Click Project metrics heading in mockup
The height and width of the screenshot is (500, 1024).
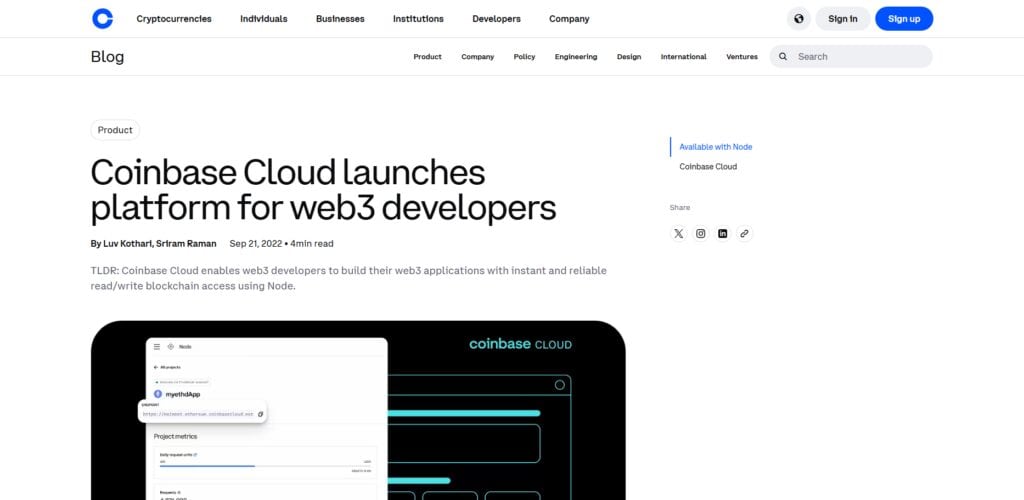175,436
